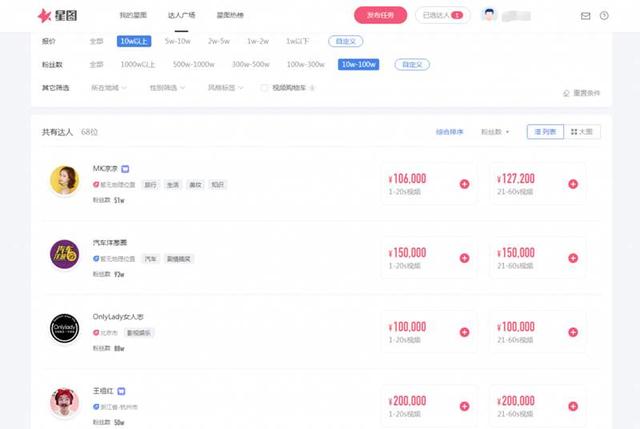The image size is (640, 429).
Task: Click the blurred username in header
Action: [x=516, y=16]
